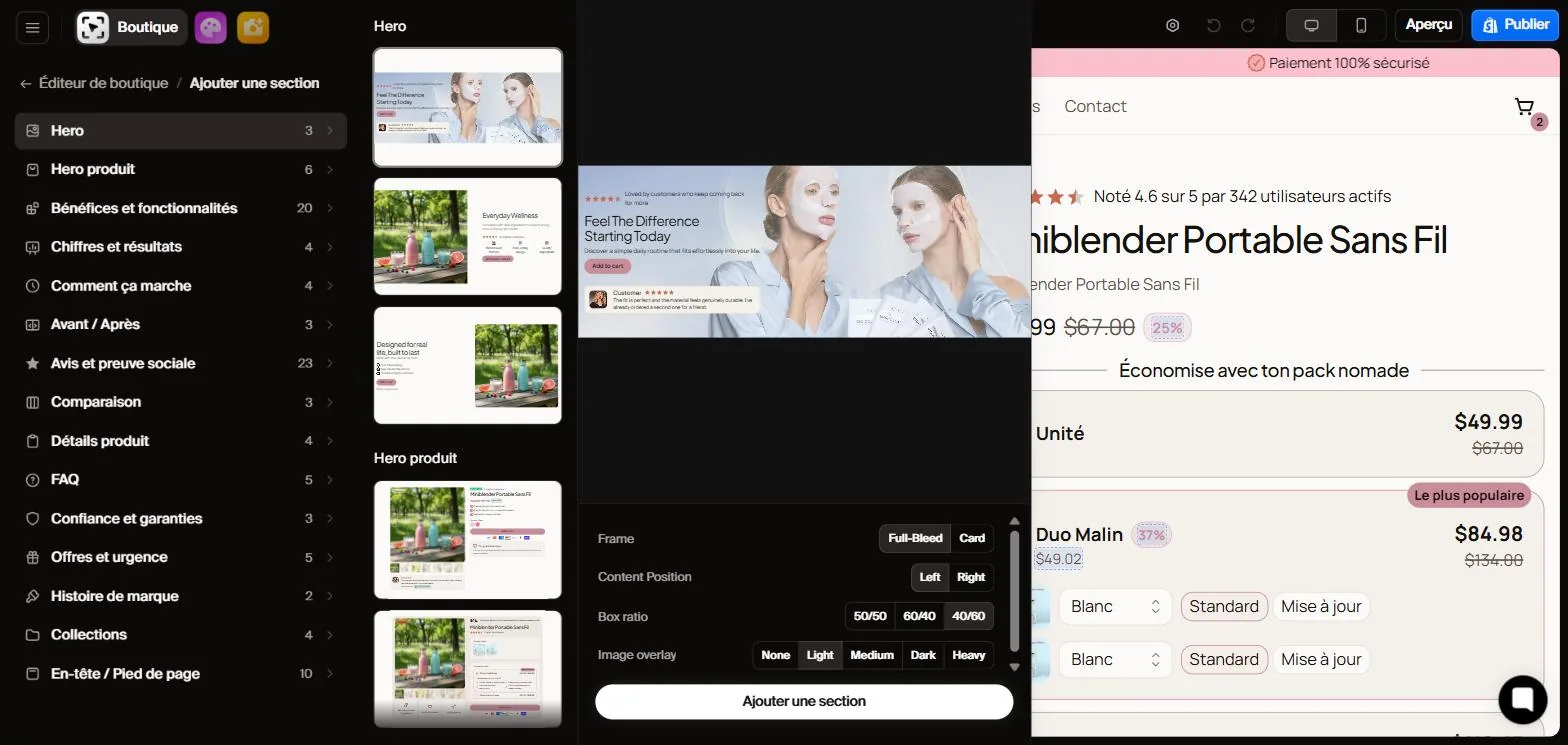
Task: Expand the Histoire de marque category
Action: 181,596
